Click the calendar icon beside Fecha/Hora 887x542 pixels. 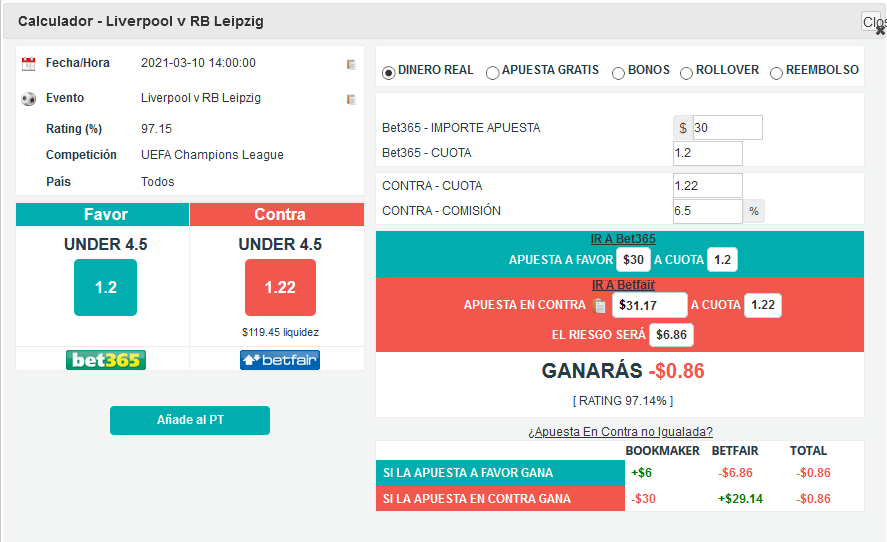[28, 64]
